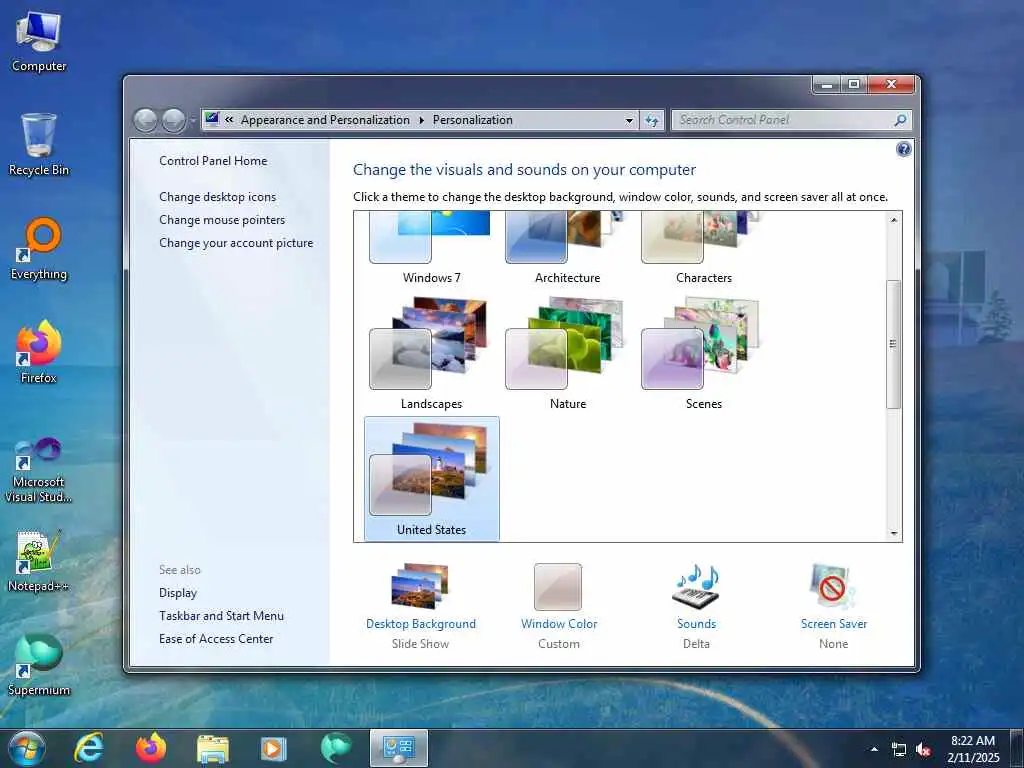Viewport: 1024px width, 768px height.
Task: Expand the address bar history dropdown
Action: point(629,120)
